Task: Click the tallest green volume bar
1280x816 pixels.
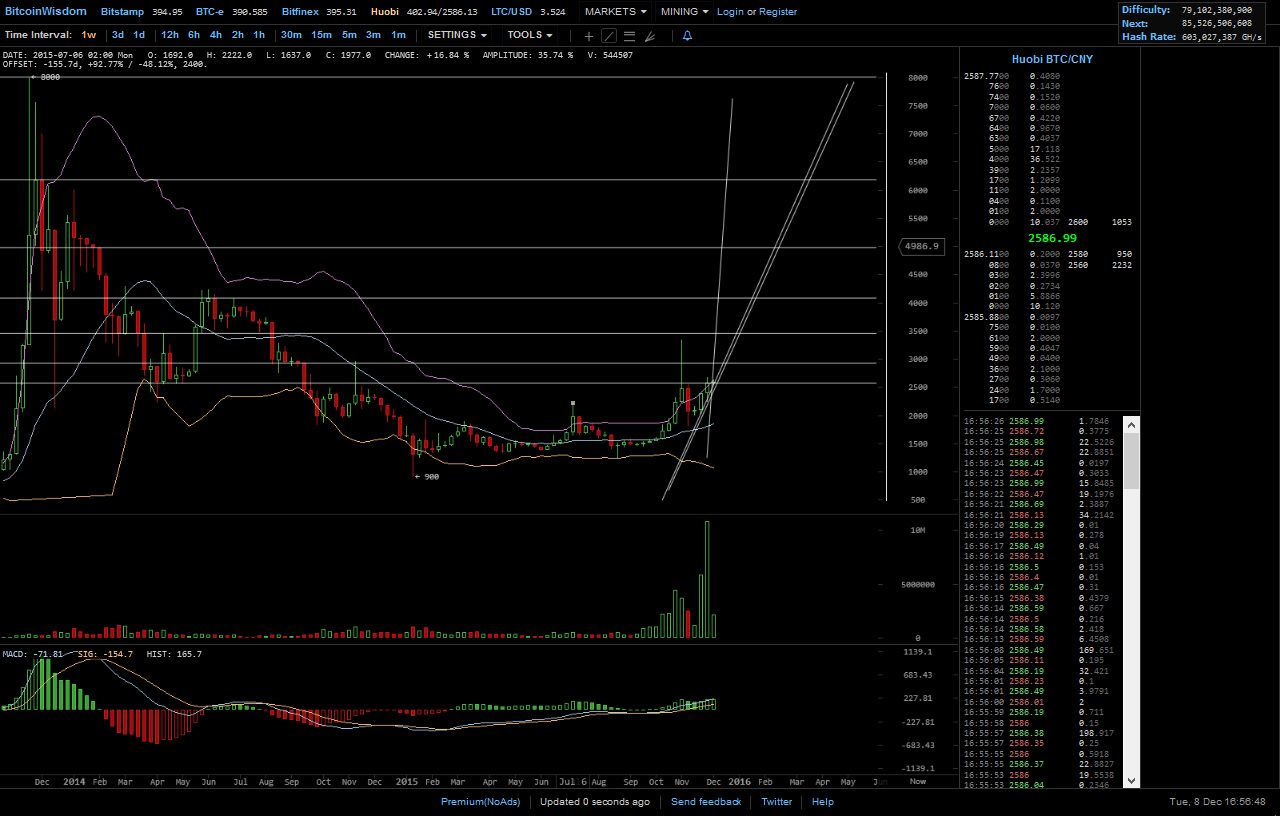Action: pos(707,579)
